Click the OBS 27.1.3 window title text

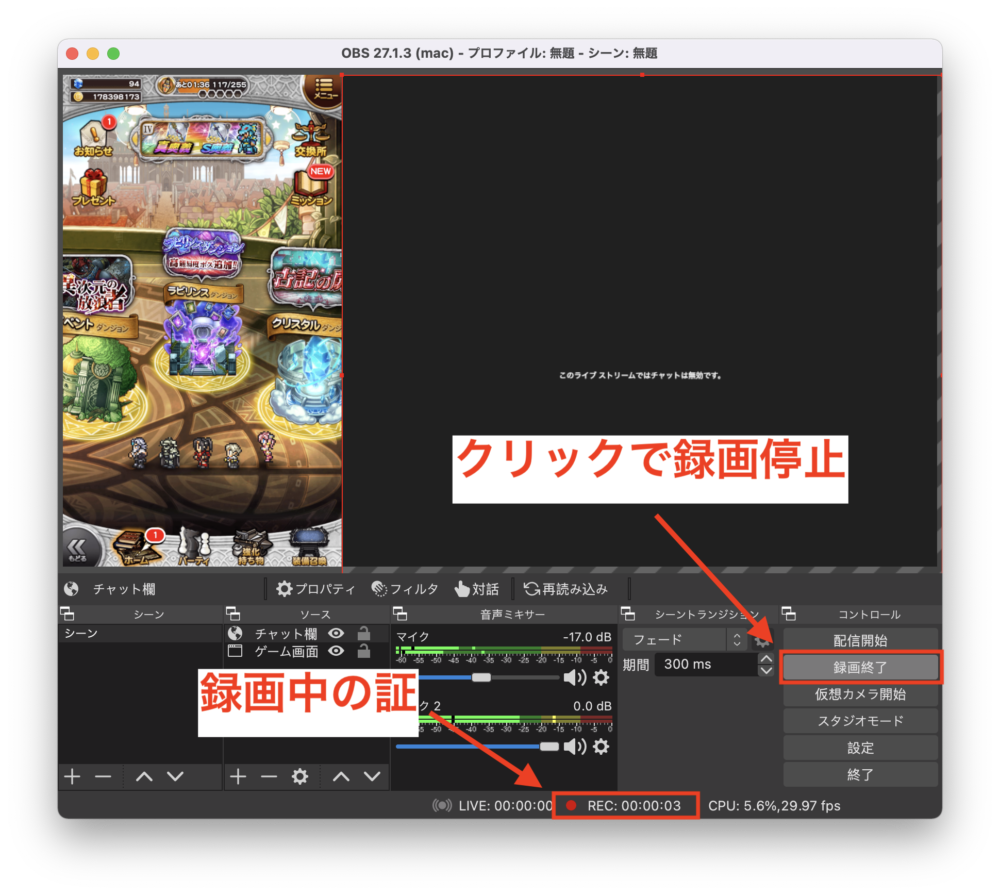[499, 53]
